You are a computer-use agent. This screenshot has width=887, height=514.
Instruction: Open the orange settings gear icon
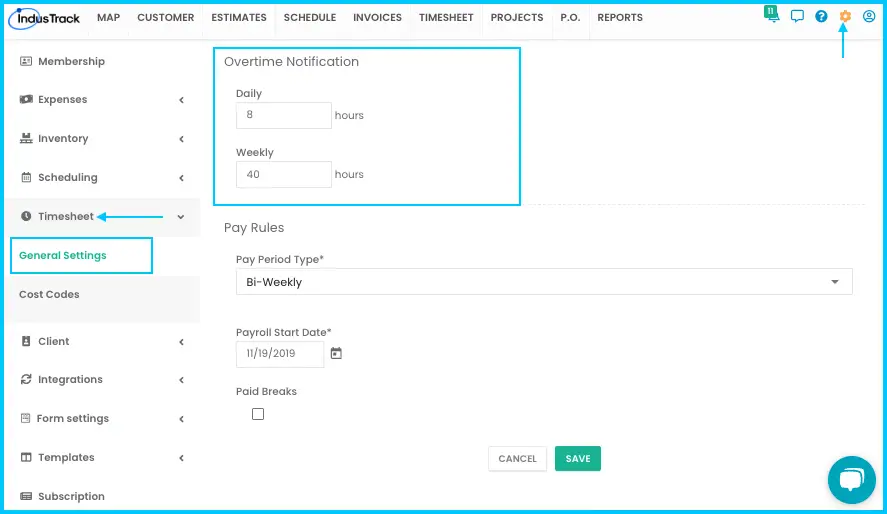pyautogui.click(x=845, y=16)
